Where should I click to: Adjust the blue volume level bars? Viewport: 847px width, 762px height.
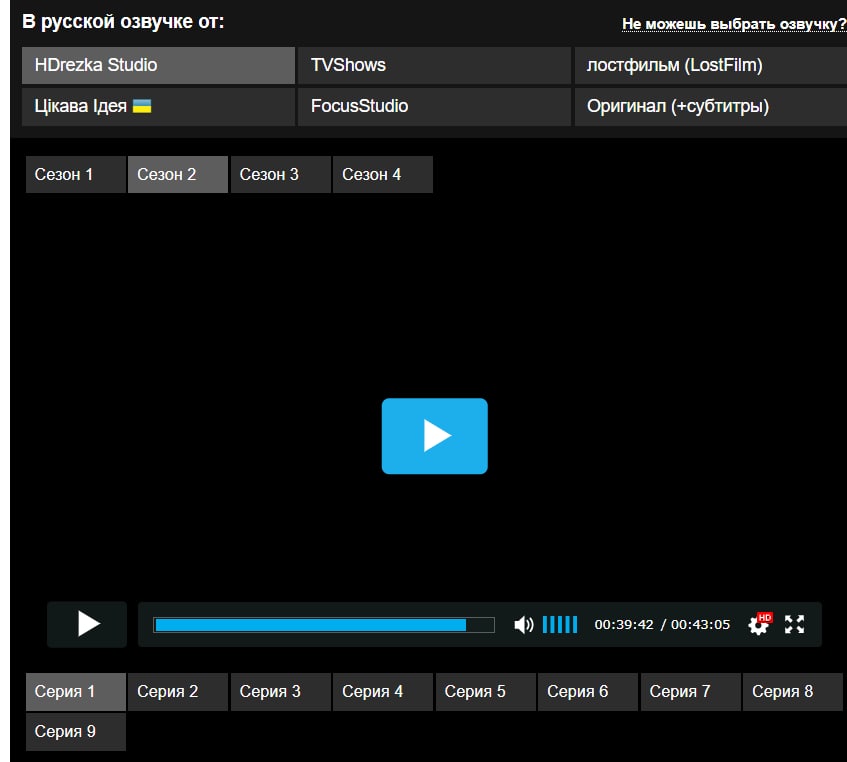[x=560, y=625]
